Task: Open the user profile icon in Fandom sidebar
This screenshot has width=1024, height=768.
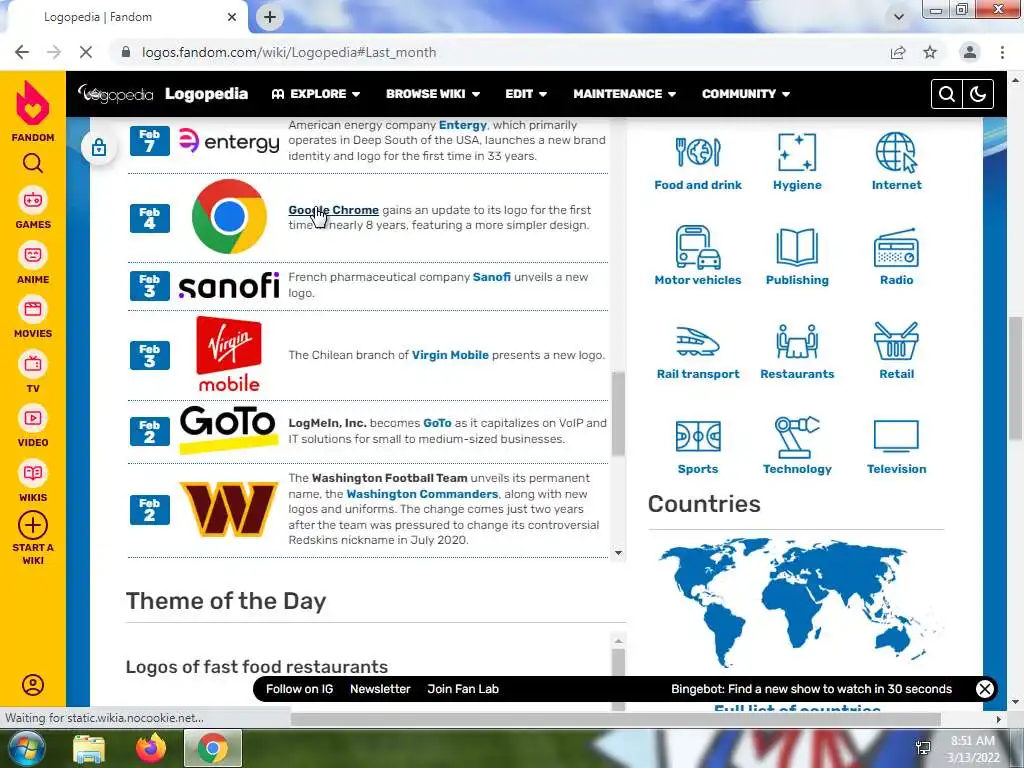Action: (x=33, y=684)
